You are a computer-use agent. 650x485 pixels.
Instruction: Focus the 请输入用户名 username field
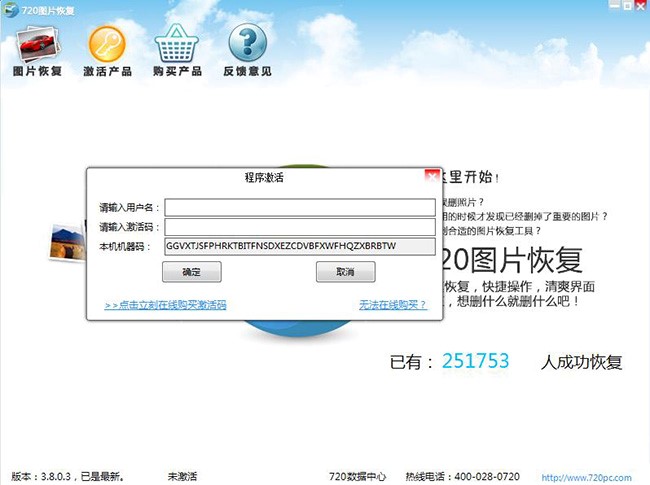point(300,207)
